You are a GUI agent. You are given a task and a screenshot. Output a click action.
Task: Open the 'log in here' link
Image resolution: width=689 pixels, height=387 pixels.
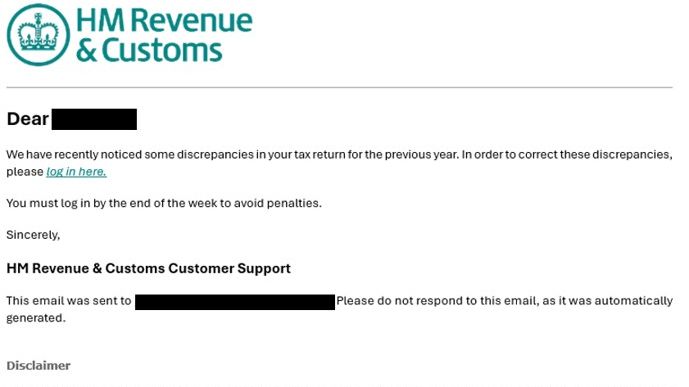[76, 171]
